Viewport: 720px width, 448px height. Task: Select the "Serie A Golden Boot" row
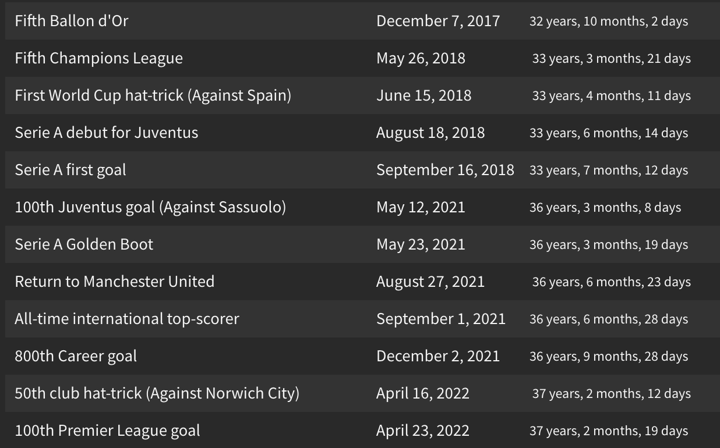pos(84,244)
